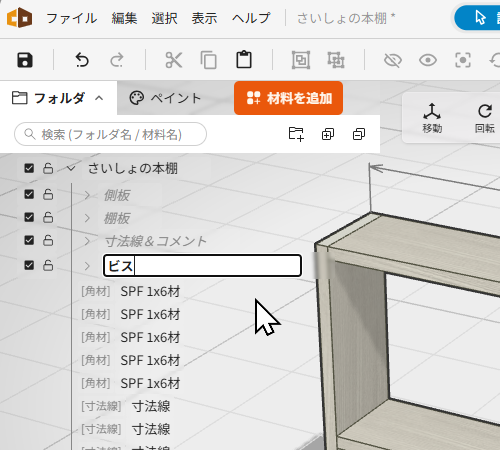Toggle lock for 側板 folder
The height and width of the screenshot is (450, 500).
[48, 194]
